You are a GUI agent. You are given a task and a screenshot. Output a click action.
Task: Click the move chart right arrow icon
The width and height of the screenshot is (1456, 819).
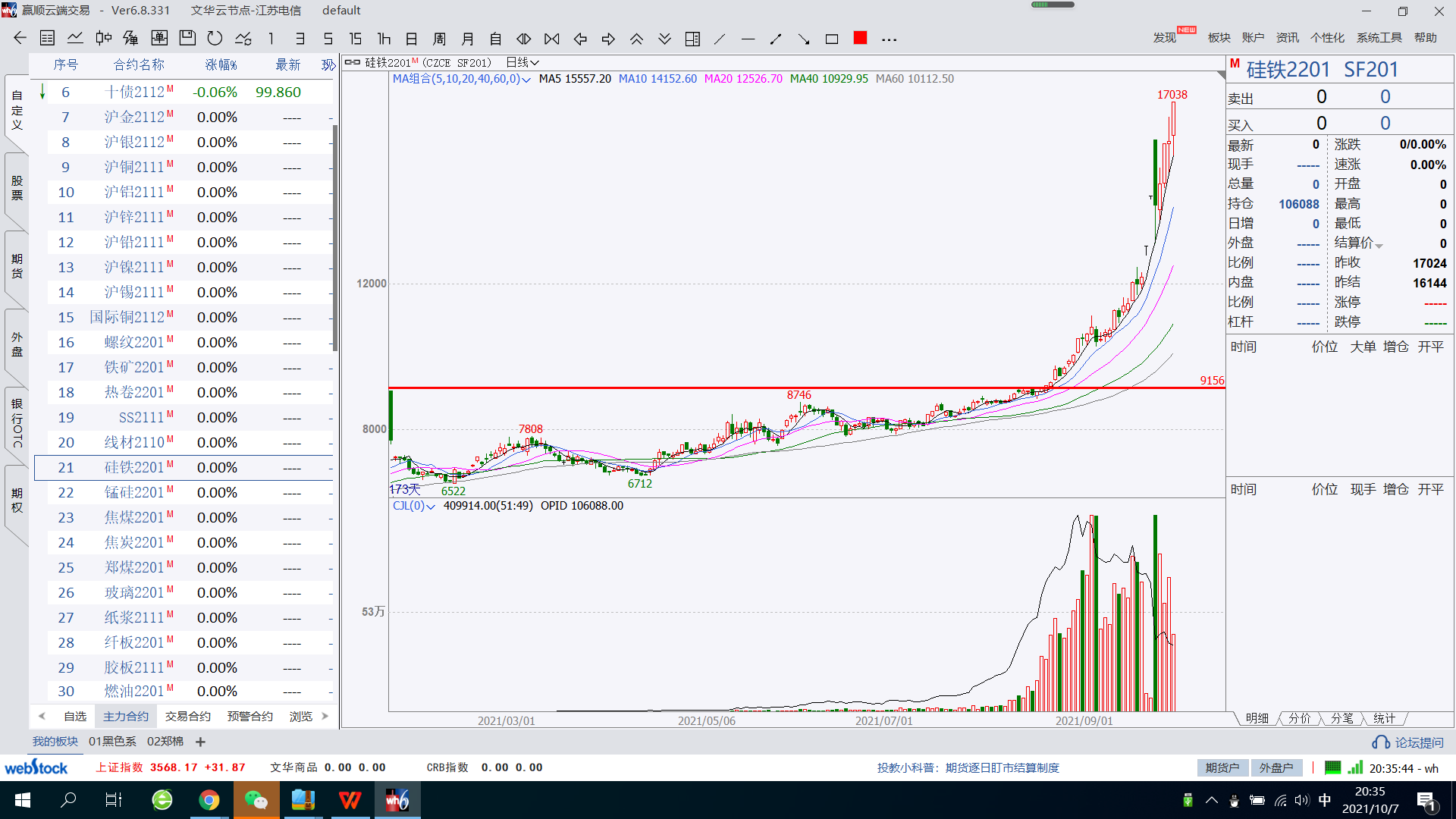[x=608, y=38]
